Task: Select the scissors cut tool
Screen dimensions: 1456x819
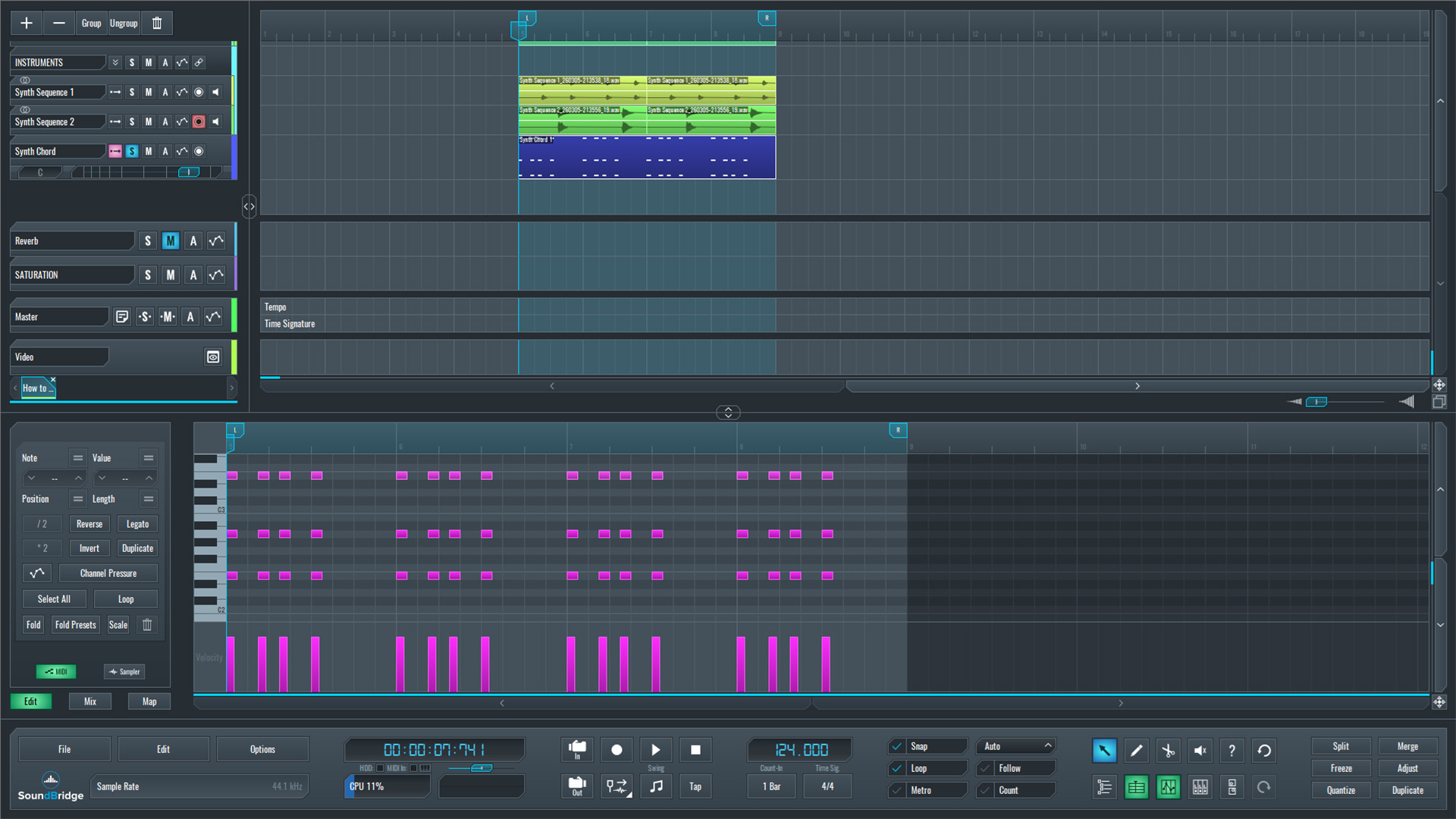Action: click(1168, 751)
